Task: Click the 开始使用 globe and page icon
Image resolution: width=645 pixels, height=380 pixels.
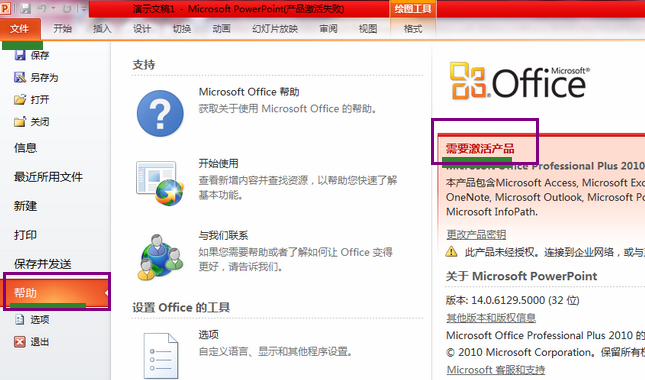Action: coord(160,183)
